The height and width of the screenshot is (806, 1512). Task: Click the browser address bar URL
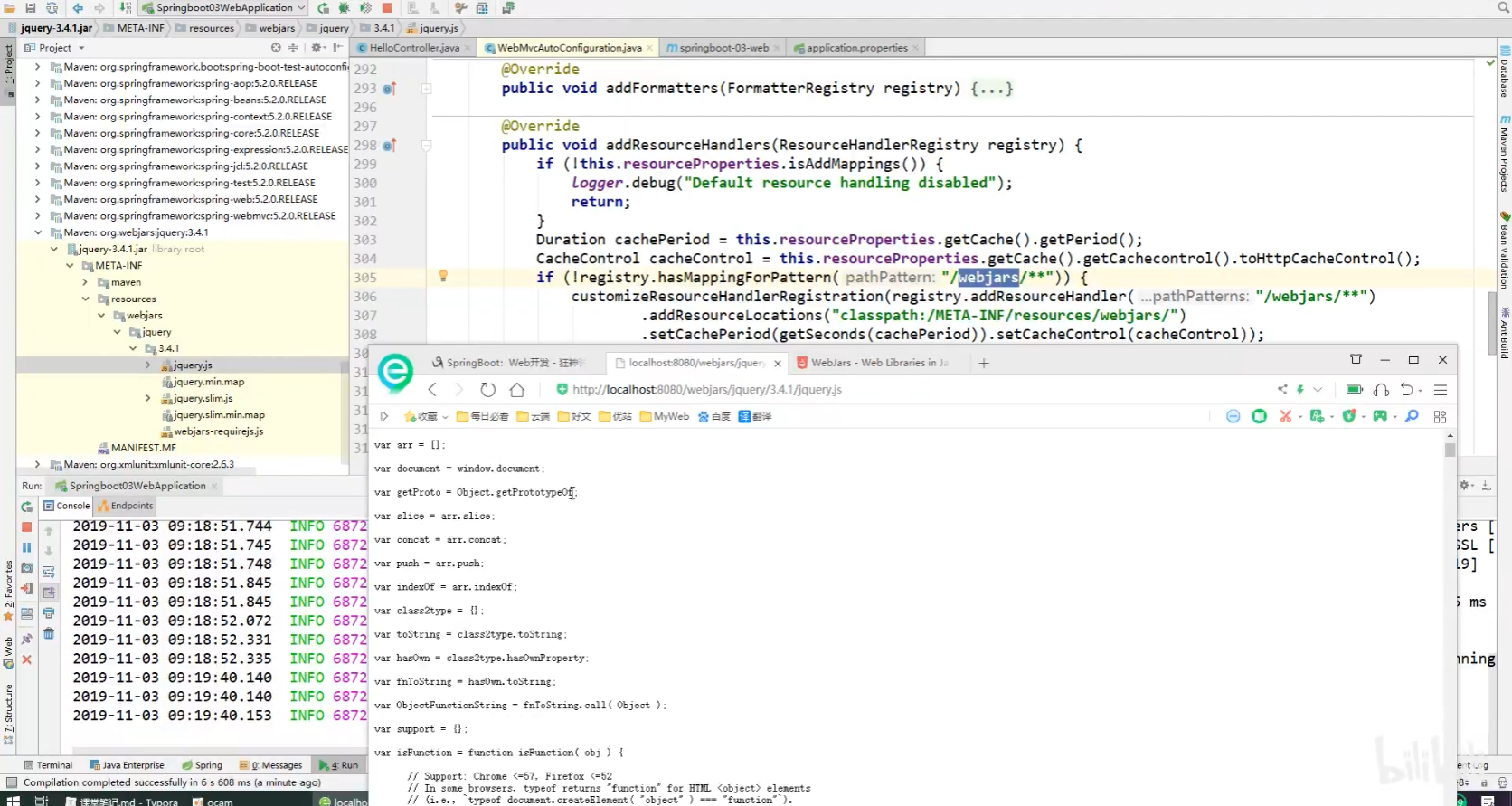(x=706, y=389)
